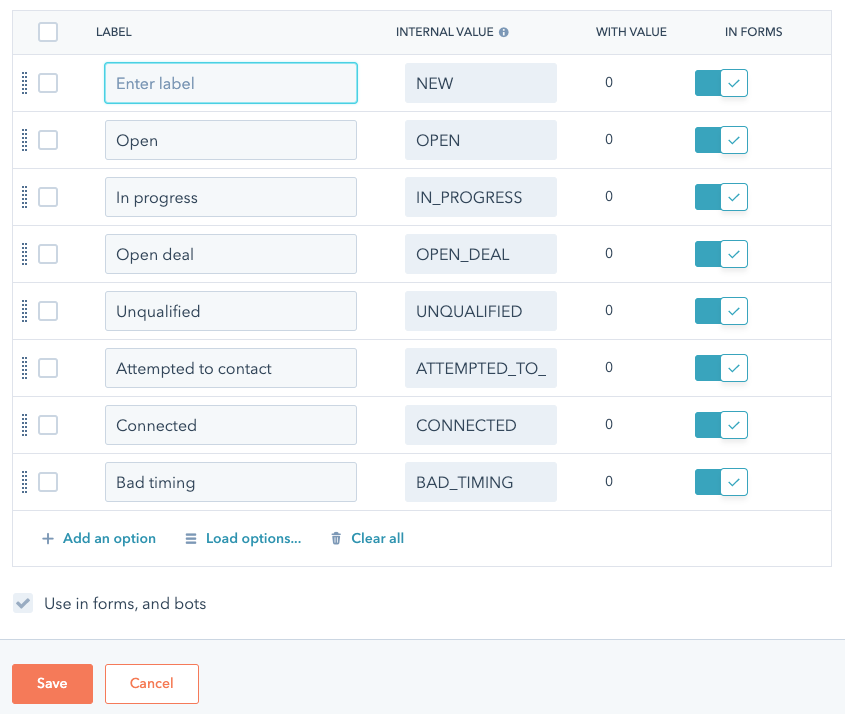The height and width of the screenshot is (714, 845).
Task: Click the info icon next to Internal Value
Action: pyautogui.click(x=503, y=31)
